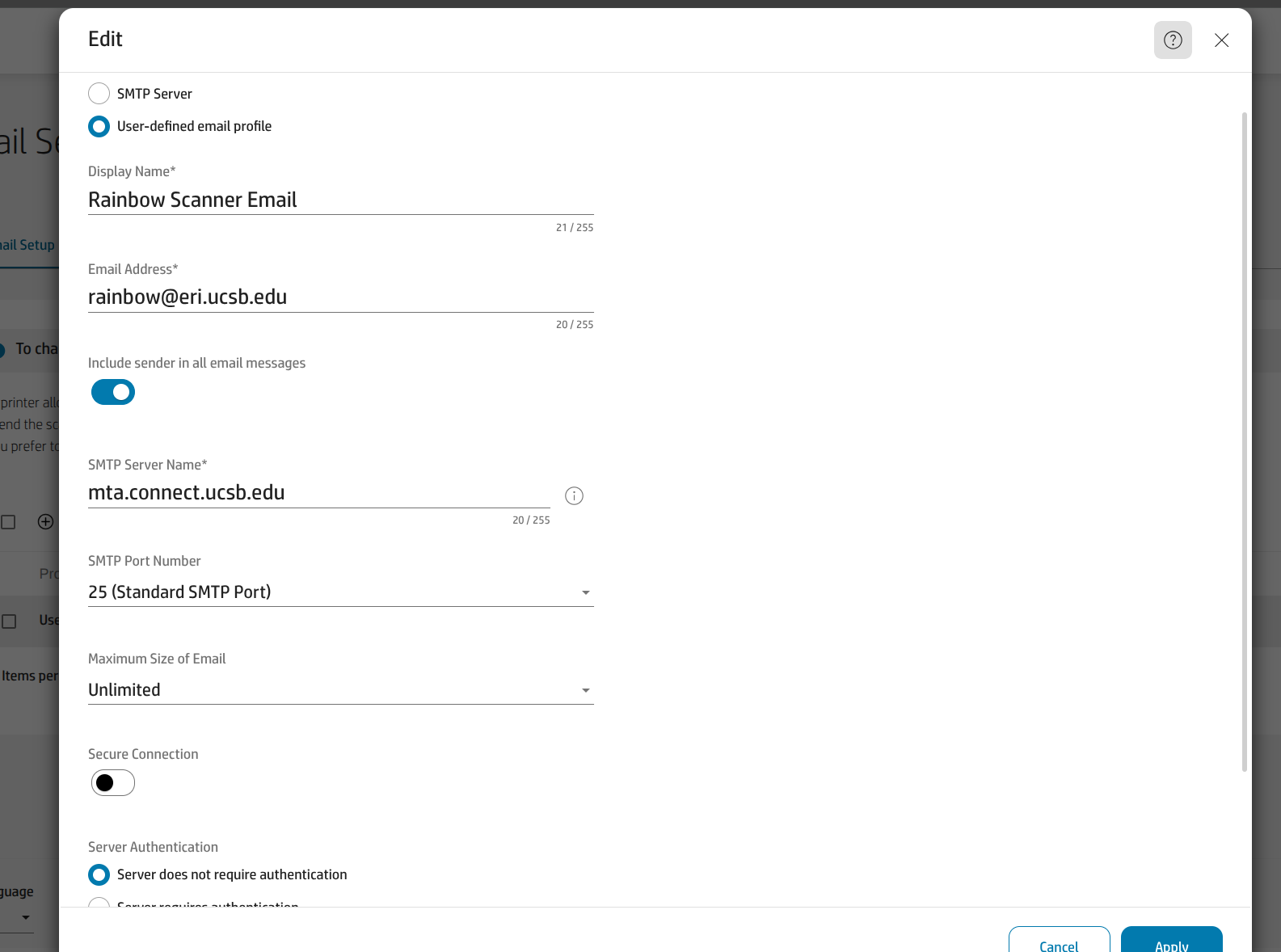Open the language dropdown arrow at bottom left
Viewport: 1281px width, 952px height.
coord(26,917)
